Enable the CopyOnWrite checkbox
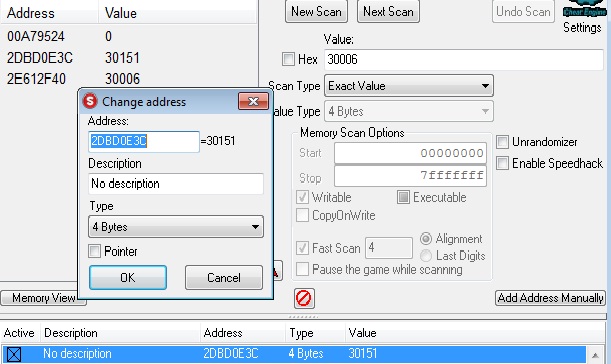 click(x=302, y=215)
